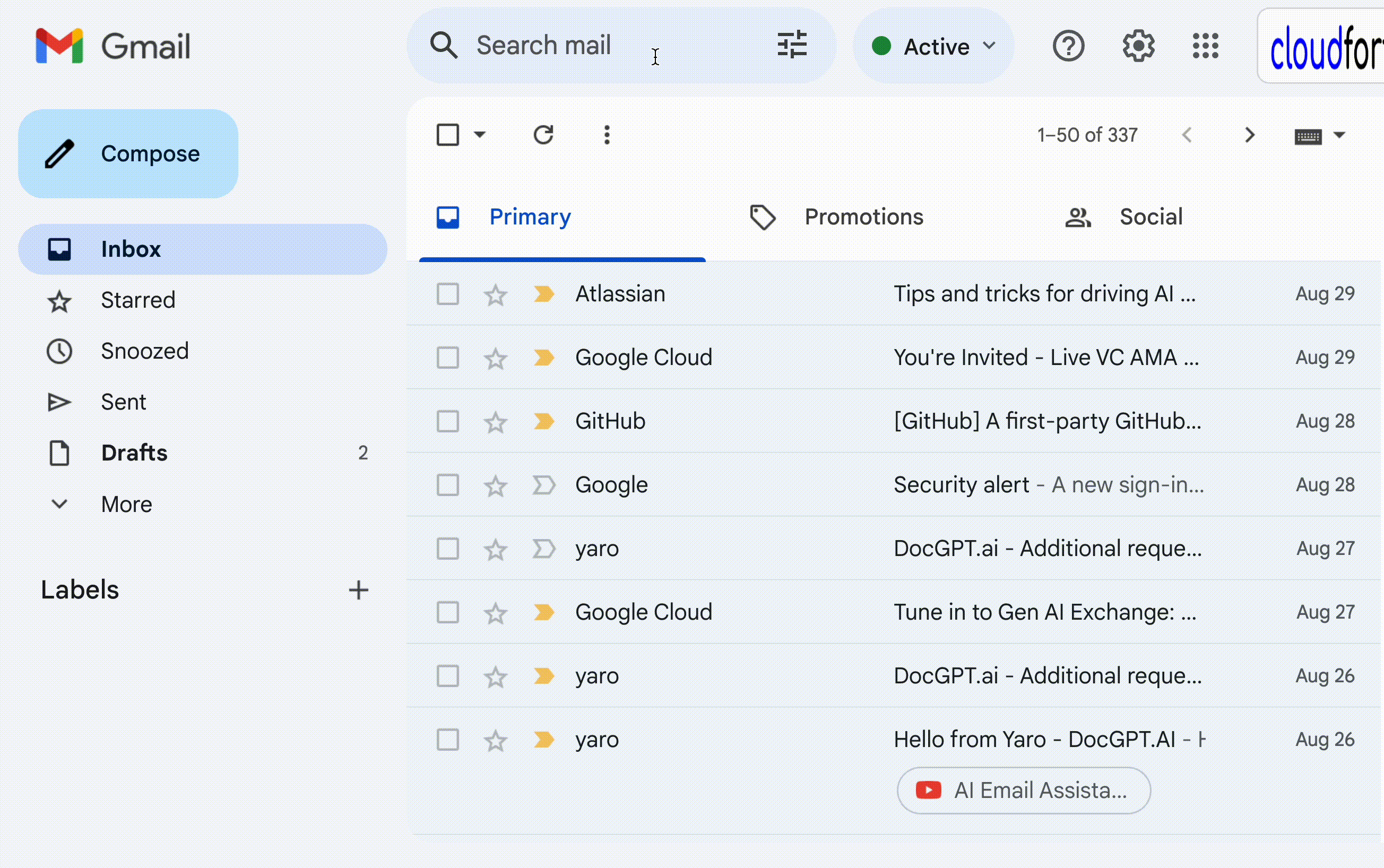Open Settings gear icon
The height and width of the screenshot is (868, 1384).
(1138, 46)
